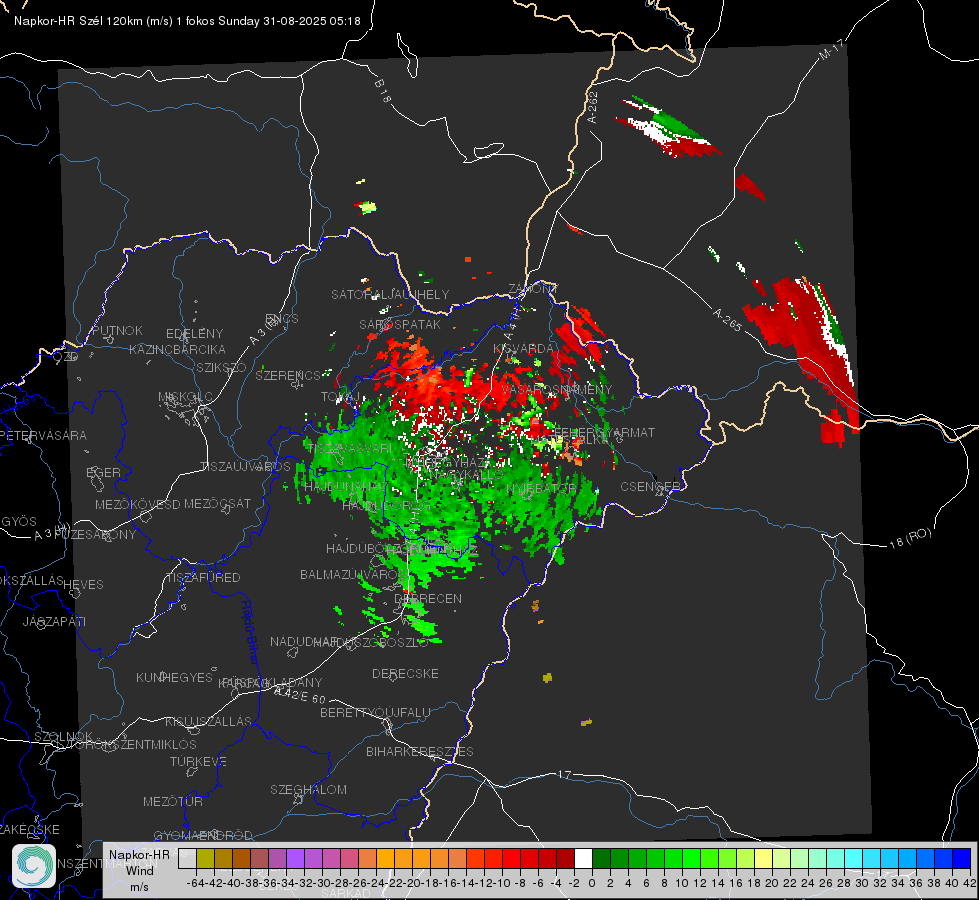Viewport: 979px width, 900px height.
Task: Click the DERECSKE label
Action: (x=405, y=673)
